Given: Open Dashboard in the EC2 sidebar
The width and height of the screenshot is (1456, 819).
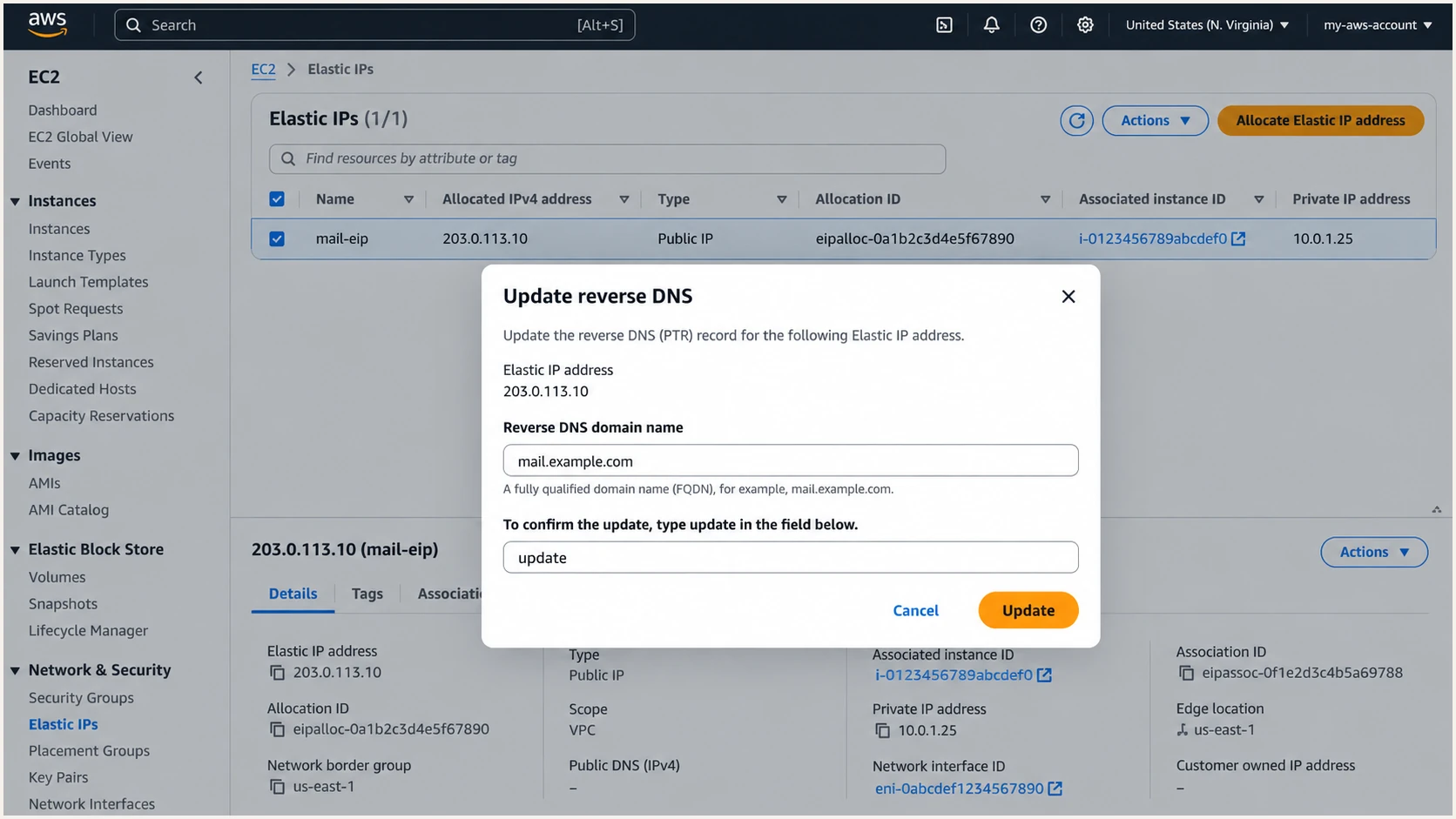Looking at the screenshot, I should point(63,111).
